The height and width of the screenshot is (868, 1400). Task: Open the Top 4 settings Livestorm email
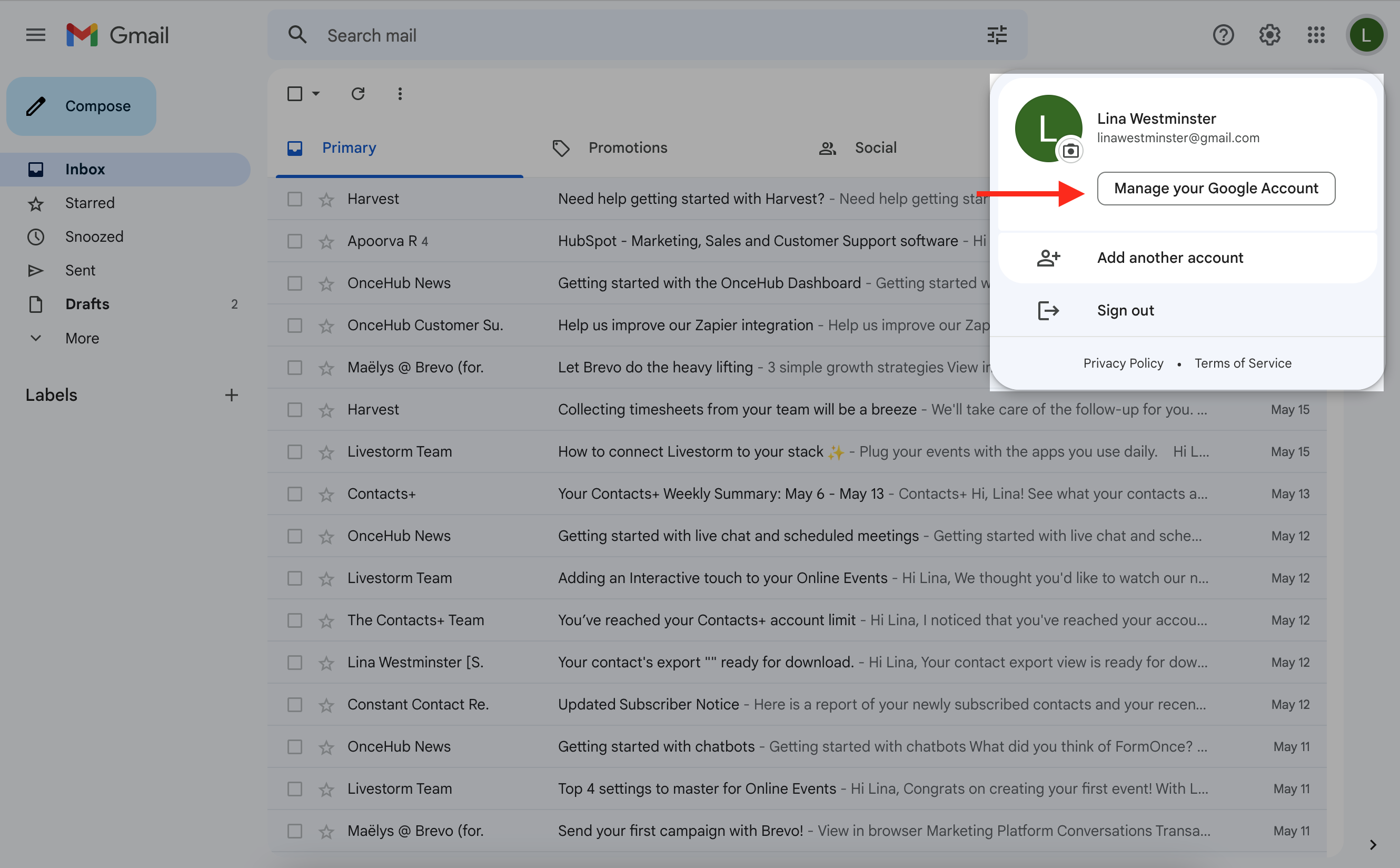coord(797,789)
